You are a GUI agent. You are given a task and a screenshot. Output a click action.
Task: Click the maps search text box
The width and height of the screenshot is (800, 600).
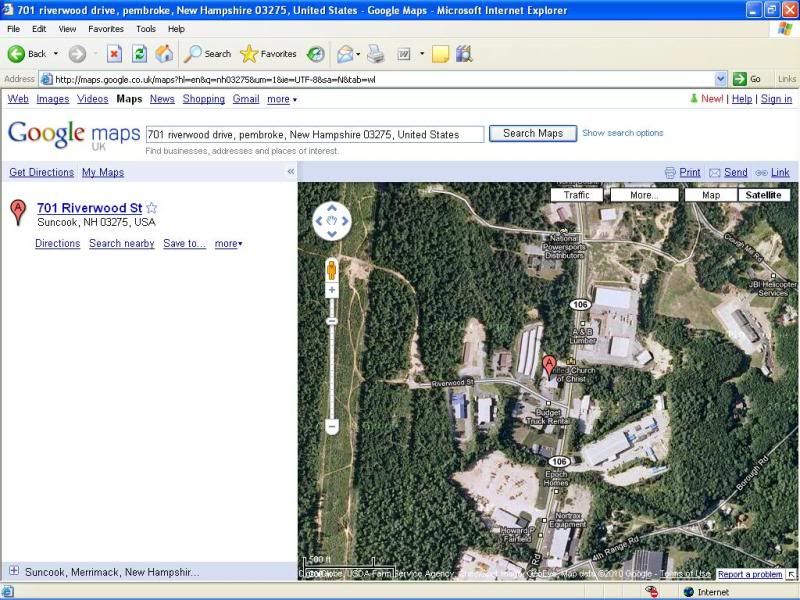(x=315, y=135)
